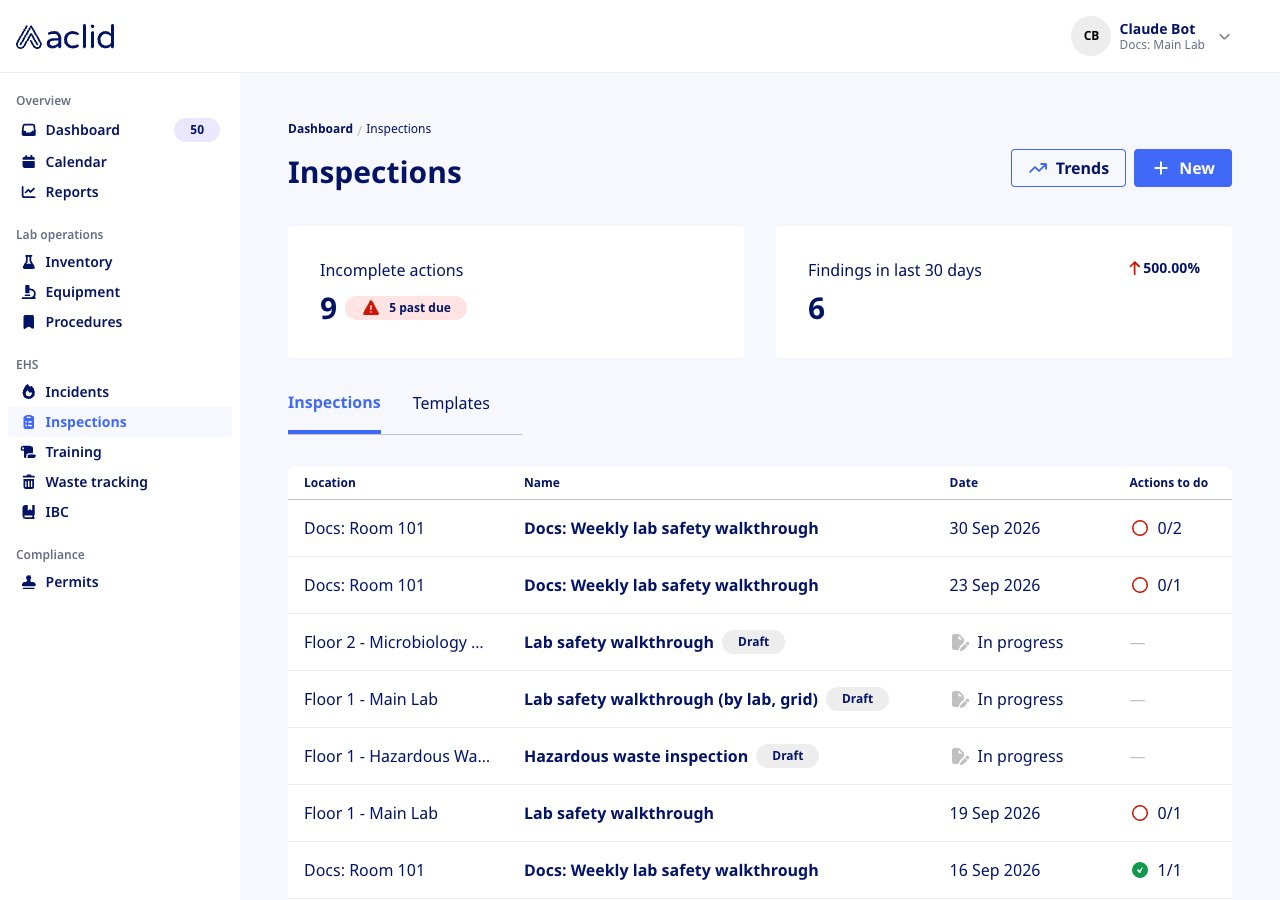Viewport: 1280px width, 900px height.
Task: Click the Procedures bookmark icon
Action: pos(29,322)
